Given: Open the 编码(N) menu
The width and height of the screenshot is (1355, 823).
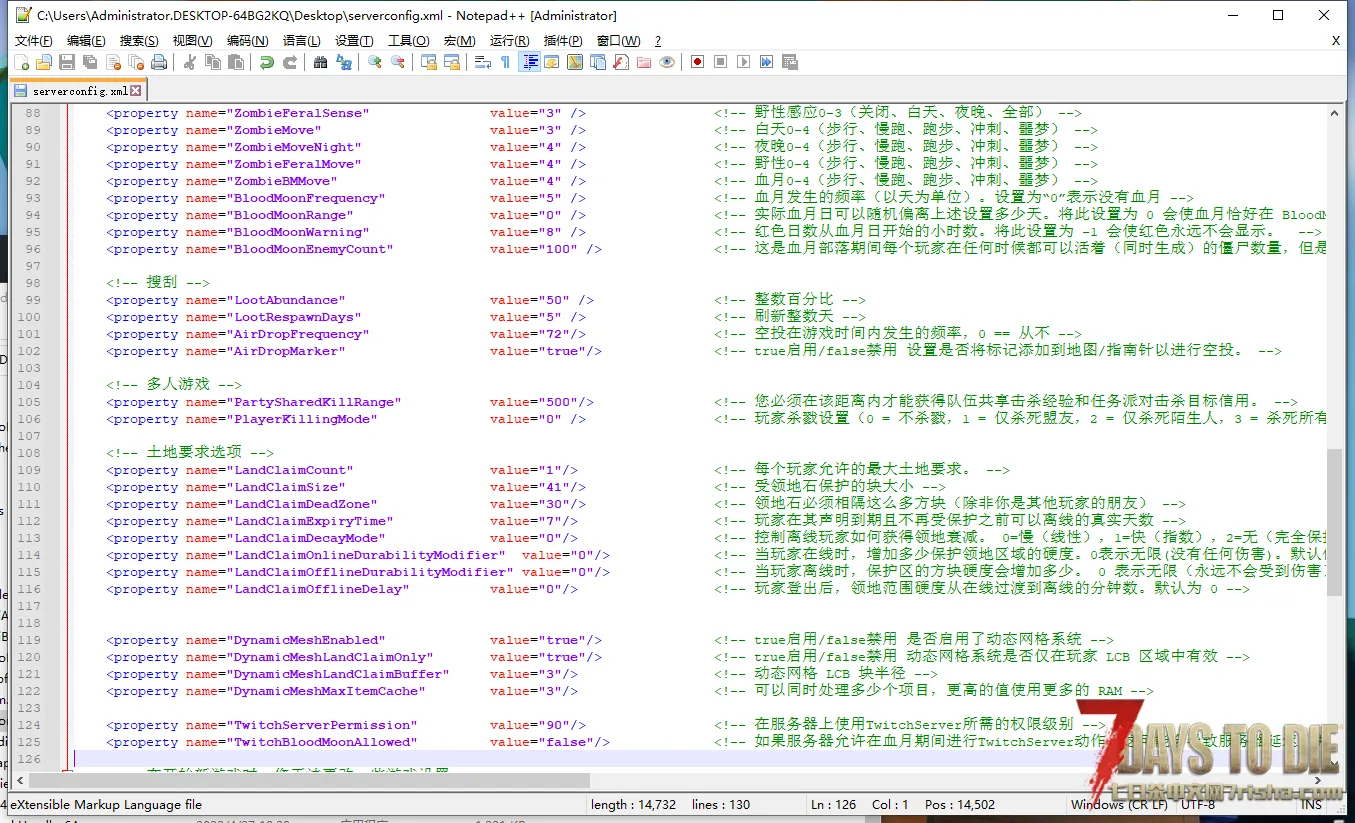Looking at the screenshot, I should click(x=247, y=41).
